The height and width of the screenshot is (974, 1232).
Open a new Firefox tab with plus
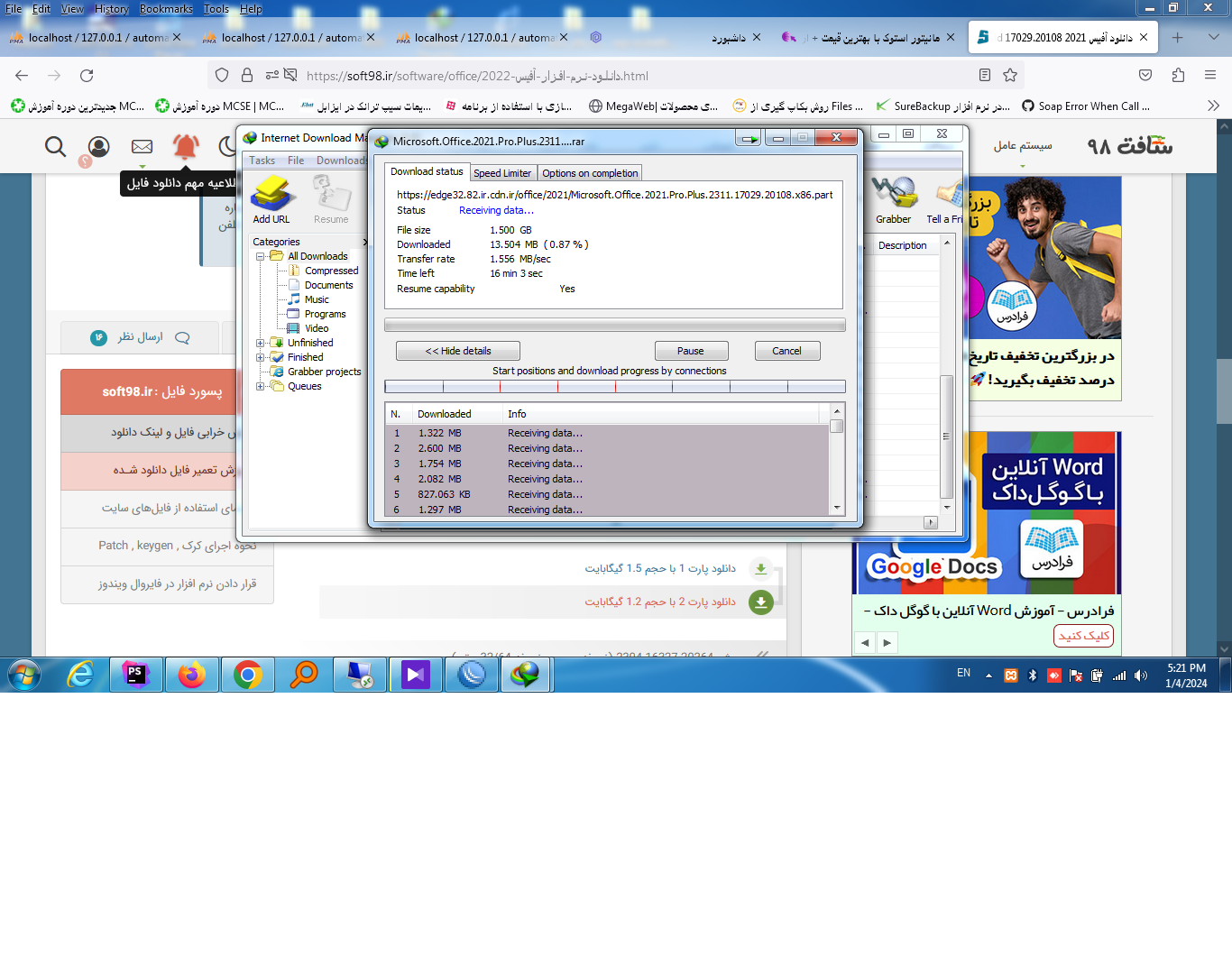(x=1177, y=38)
